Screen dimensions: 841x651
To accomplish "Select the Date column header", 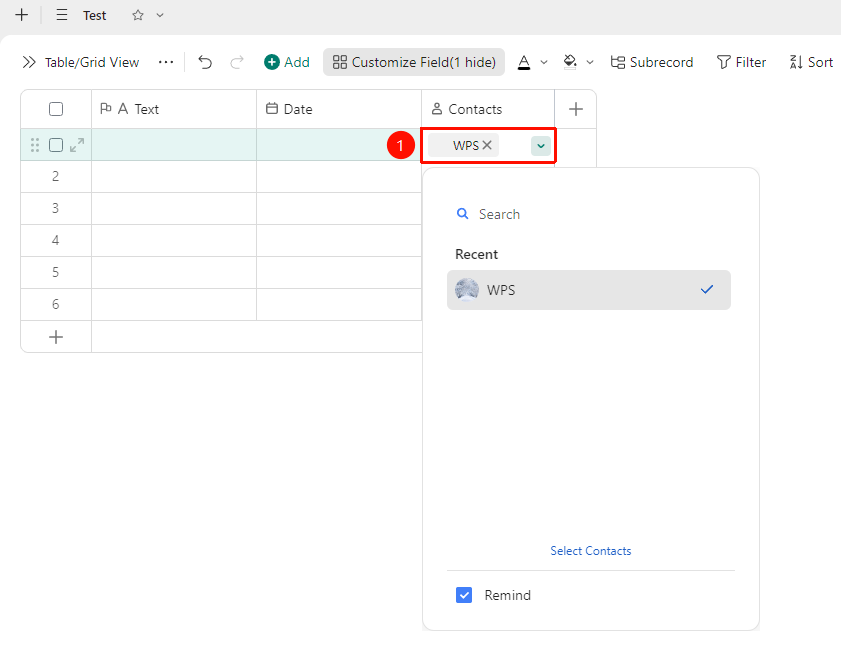I will [x=339, y=109].
